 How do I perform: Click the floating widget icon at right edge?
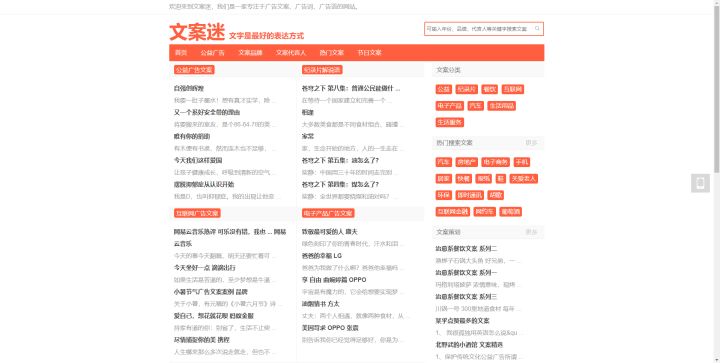pos(700,183)
